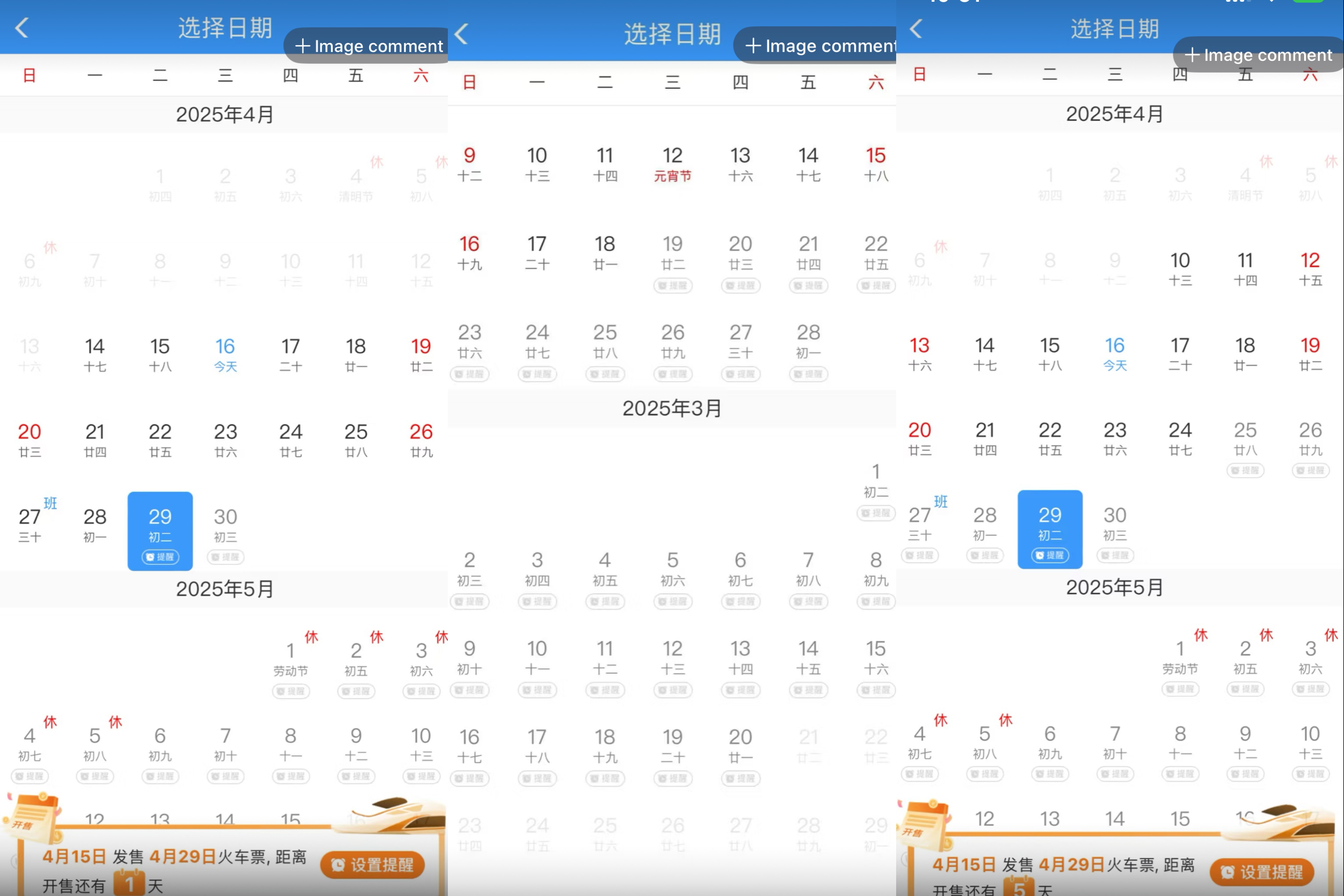The height and width of the screenshot is (896, 1344).
Task: Tap the 提醒 badge under 劳动节, left panel
Action: coord(291,691)
